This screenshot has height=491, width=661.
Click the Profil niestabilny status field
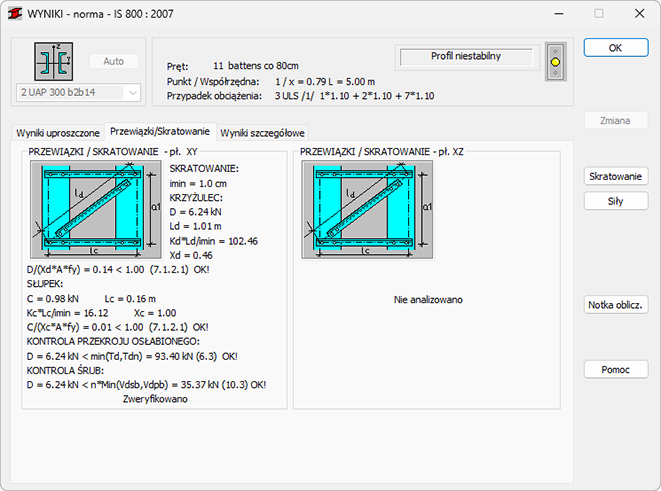[466, 56]
